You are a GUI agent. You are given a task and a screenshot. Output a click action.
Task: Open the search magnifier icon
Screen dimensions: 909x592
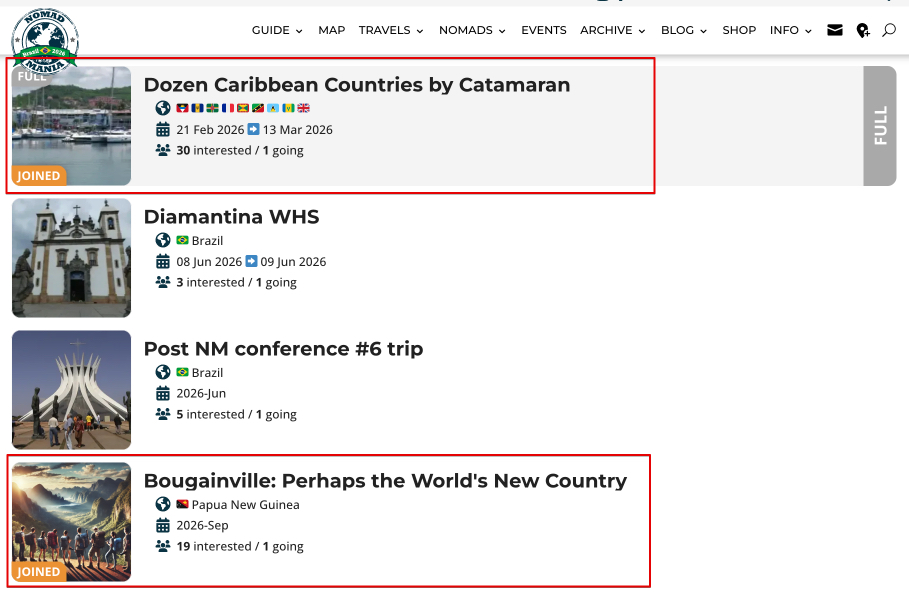889,30
